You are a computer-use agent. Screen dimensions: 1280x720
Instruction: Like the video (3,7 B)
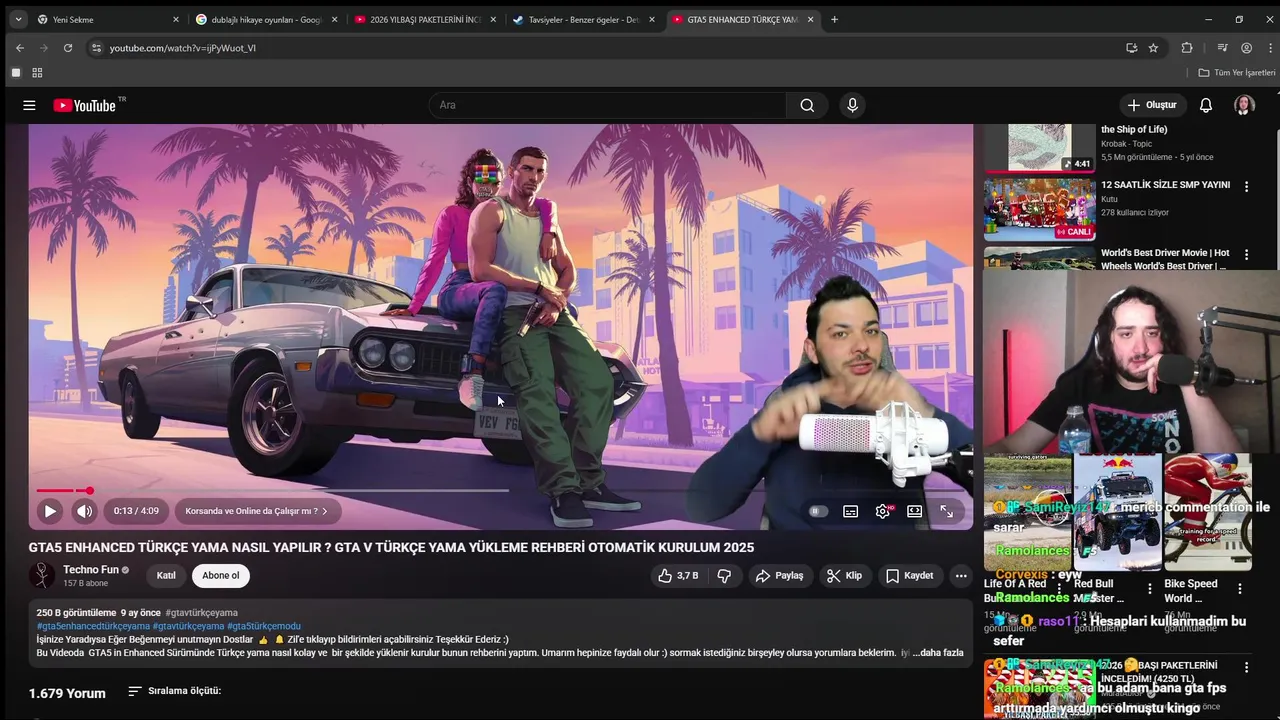[x=678, y=576]
